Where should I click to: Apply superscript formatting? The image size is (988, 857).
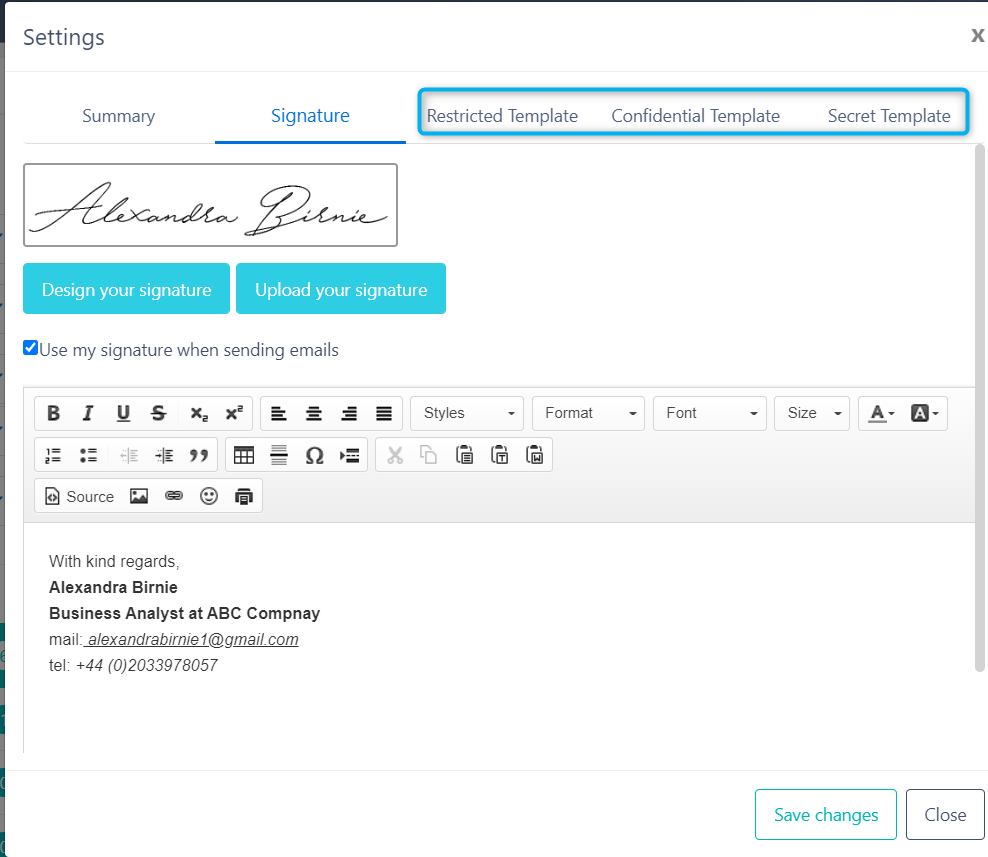click(x=234, y=413)
